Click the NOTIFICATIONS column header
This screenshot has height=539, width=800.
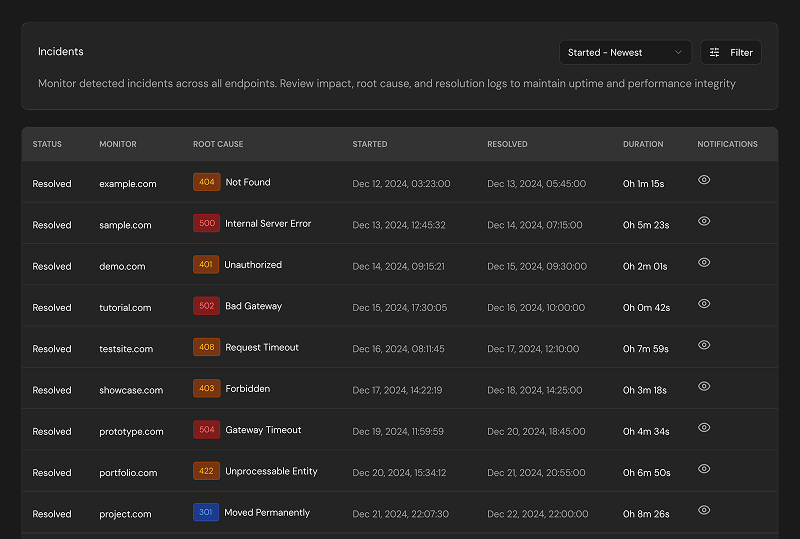click(728, 144)
